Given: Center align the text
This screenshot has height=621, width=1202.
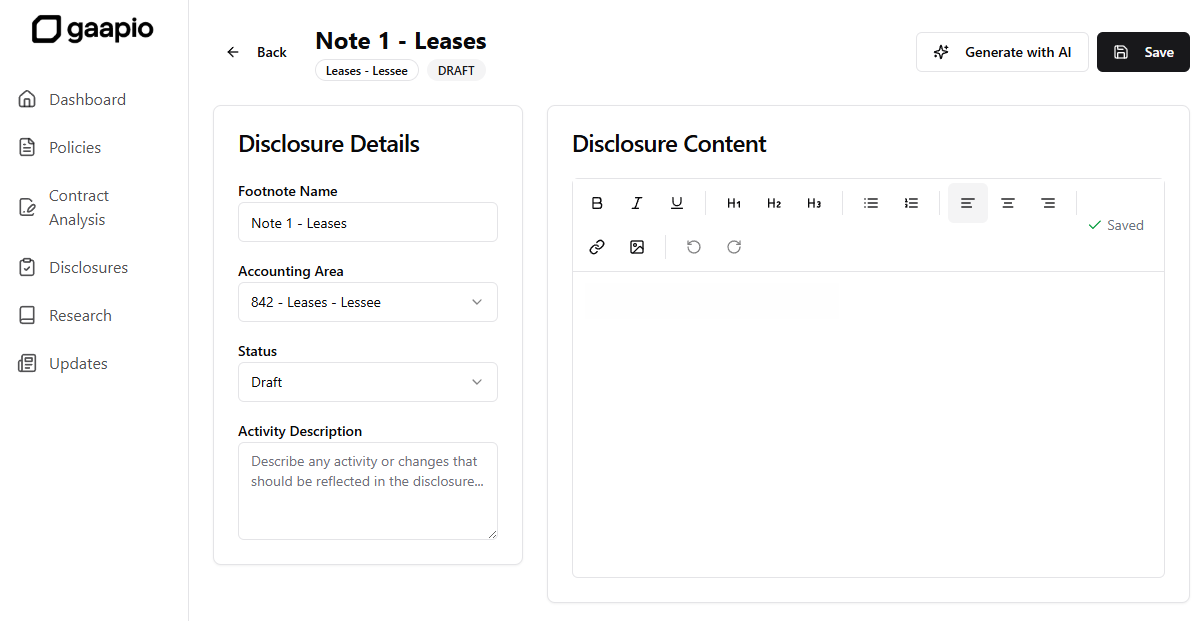Looking at the screenshot, I should click(1008, 203).
